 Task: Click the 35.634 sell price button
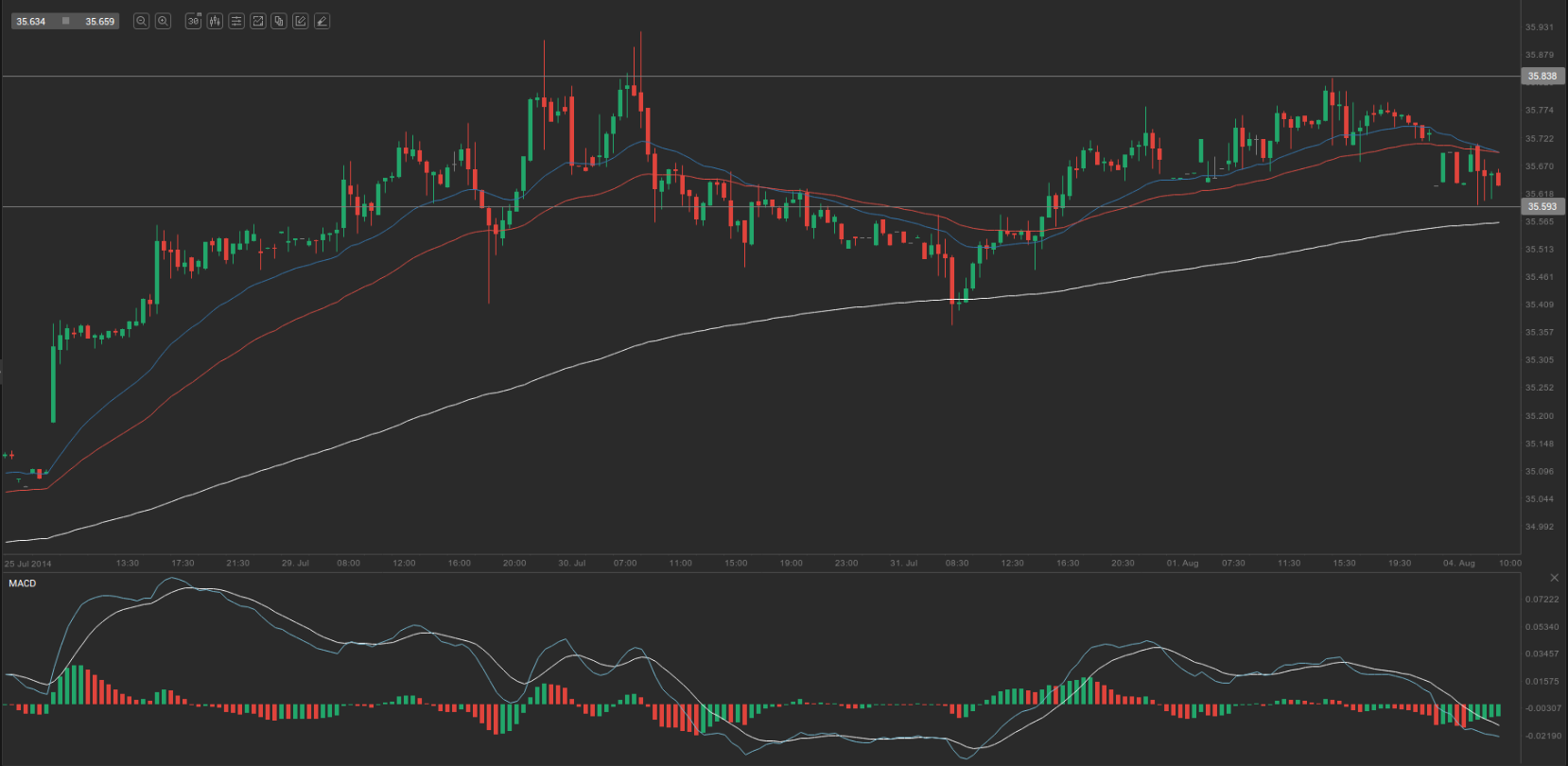[31, 22]
